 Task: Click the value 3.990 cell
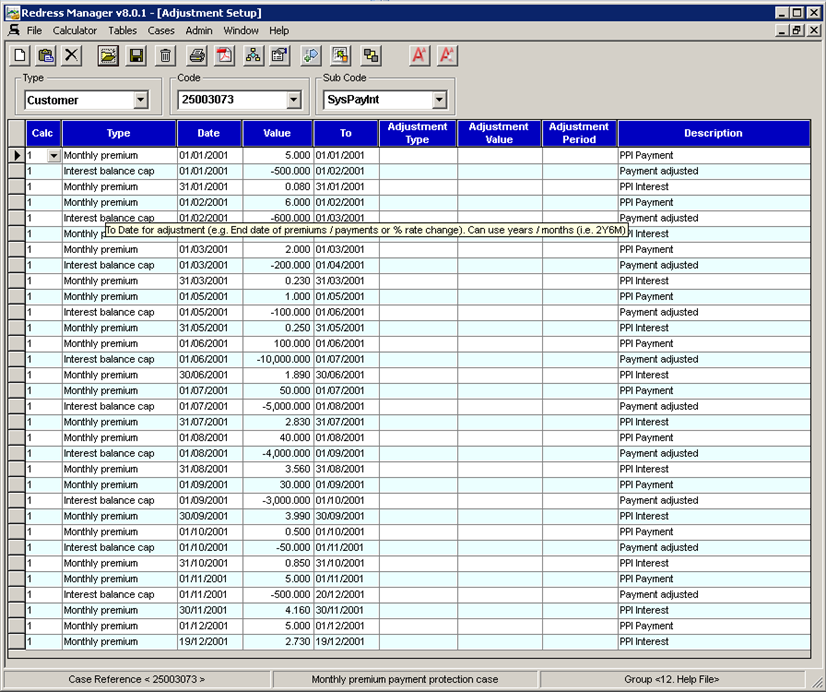point(278,516)
